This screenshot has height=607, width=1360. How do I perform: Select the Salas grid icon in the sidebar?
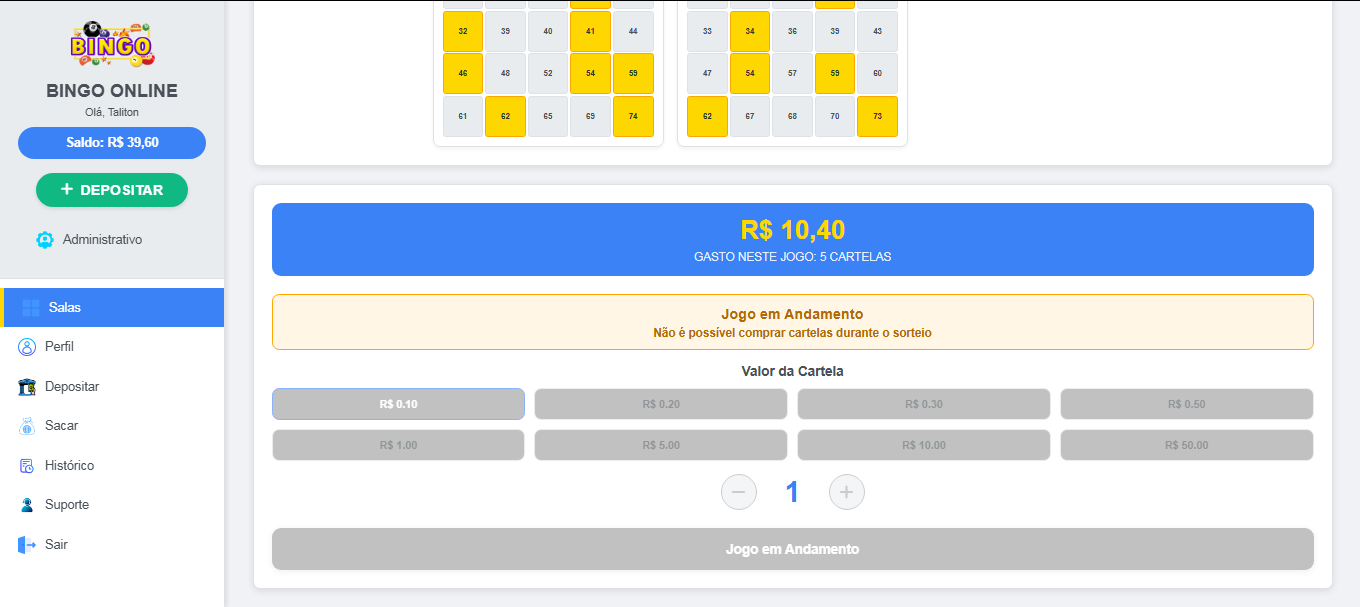pos(31,307)
